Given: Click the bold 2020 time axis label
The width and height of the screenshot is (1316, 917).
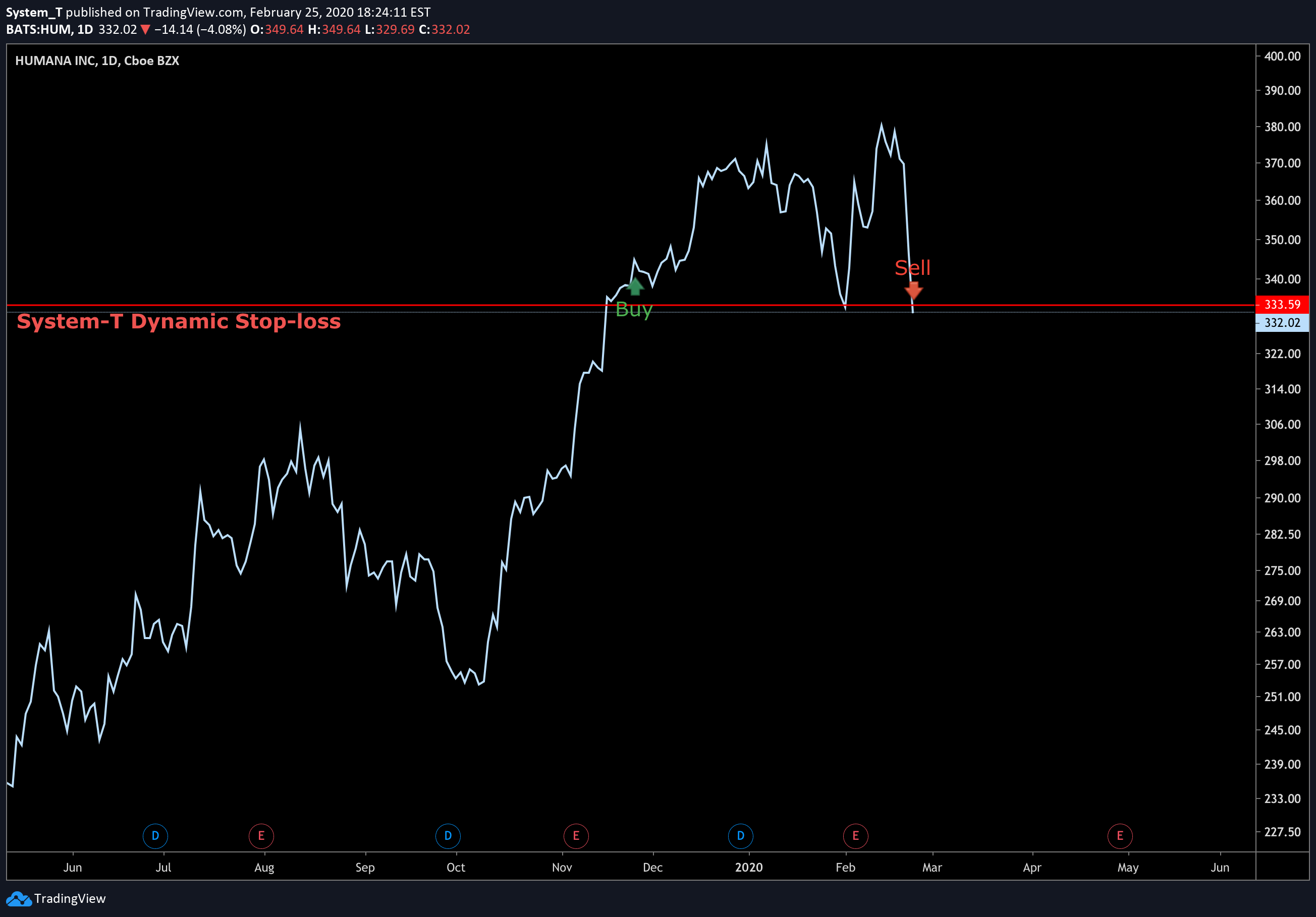Looking at the screenshot, I should [x=748, y=867].
